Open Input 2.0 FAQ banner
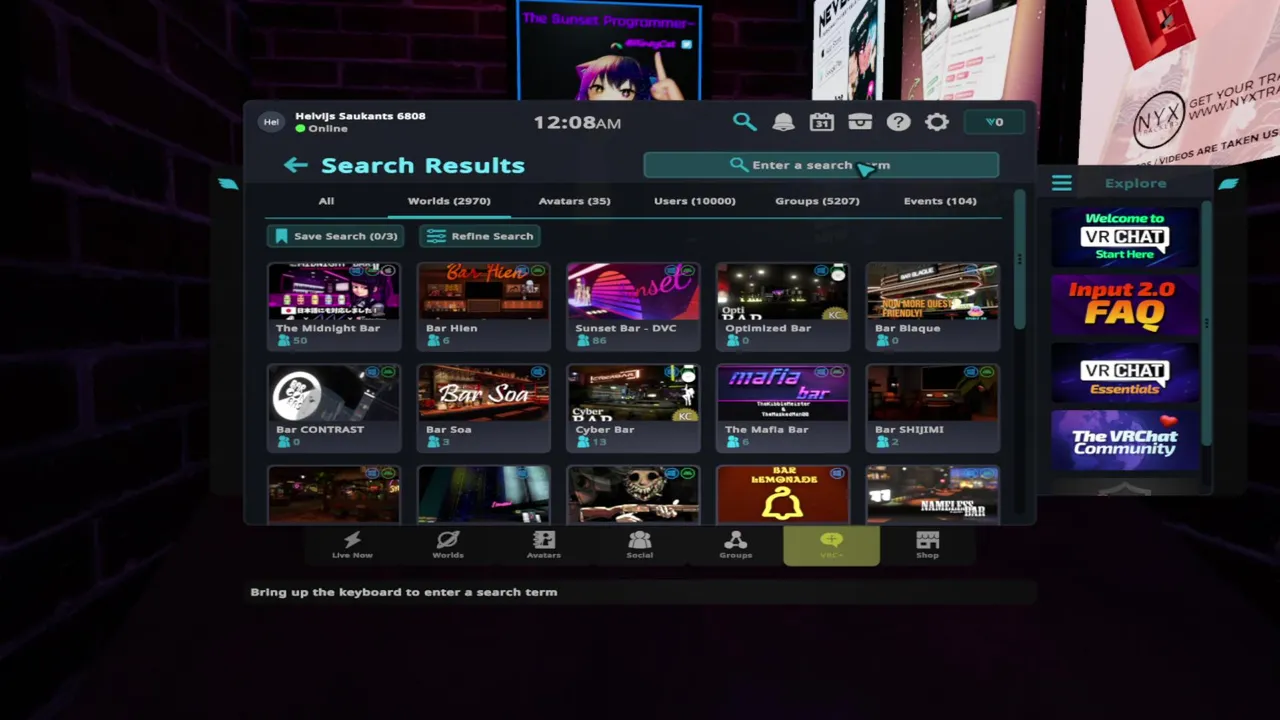1280x720 pixels. (1124, 304)
